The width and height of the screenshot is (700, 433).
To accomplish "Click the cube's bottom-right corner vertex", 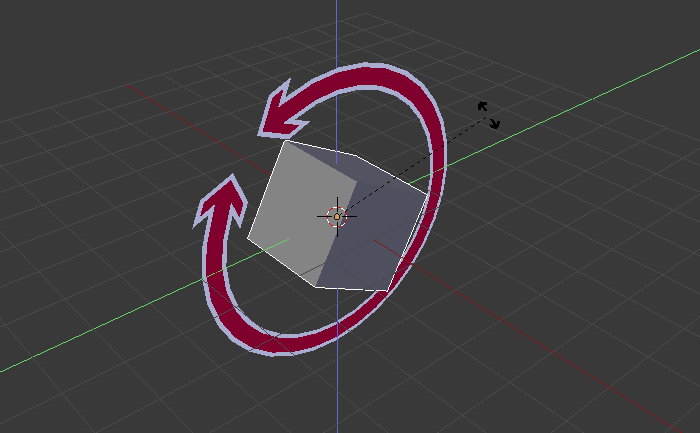I will (x=387, y=291).
